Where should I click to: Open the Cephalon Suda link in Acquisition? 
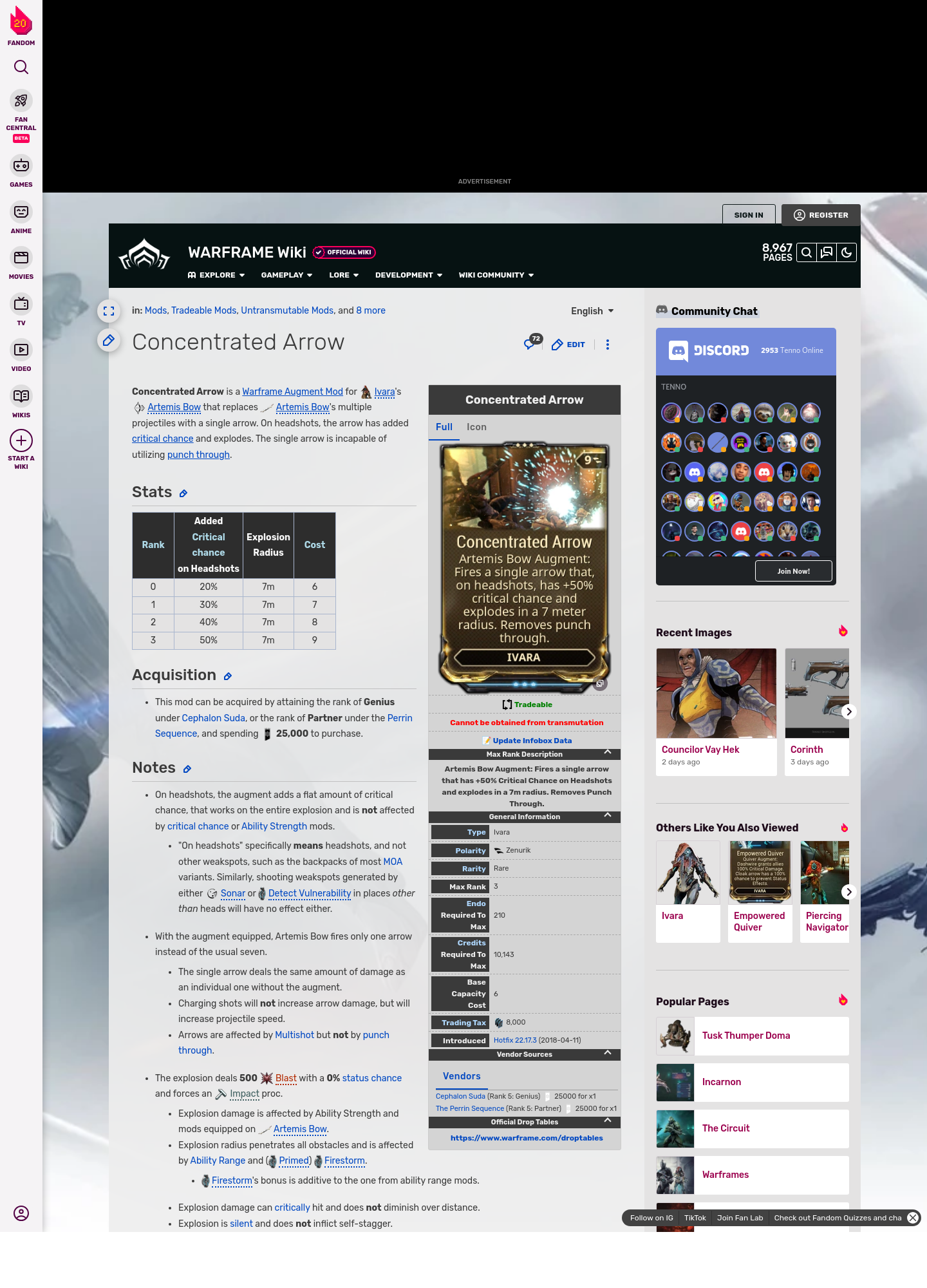click(213, 718)
